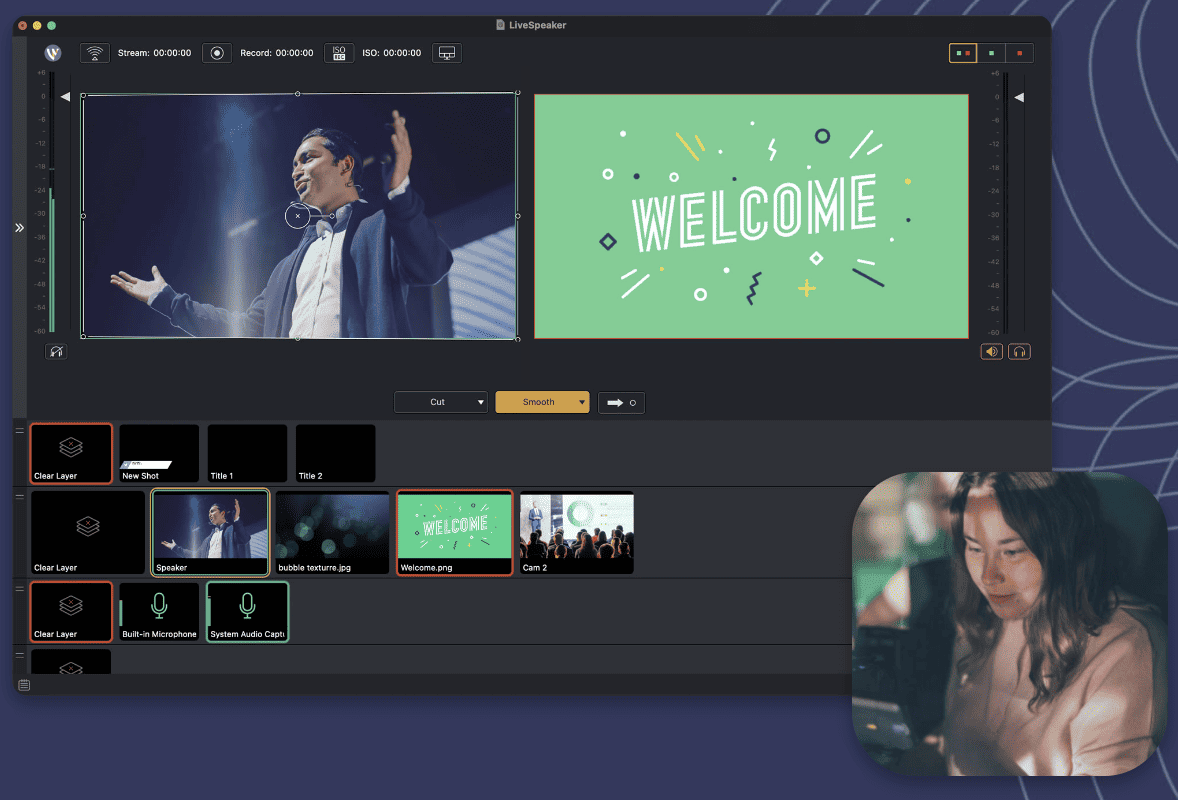The image size is (1178, 800).
Task: Open the shot list icon in the bottom-left corner
Action: [24, 685]
